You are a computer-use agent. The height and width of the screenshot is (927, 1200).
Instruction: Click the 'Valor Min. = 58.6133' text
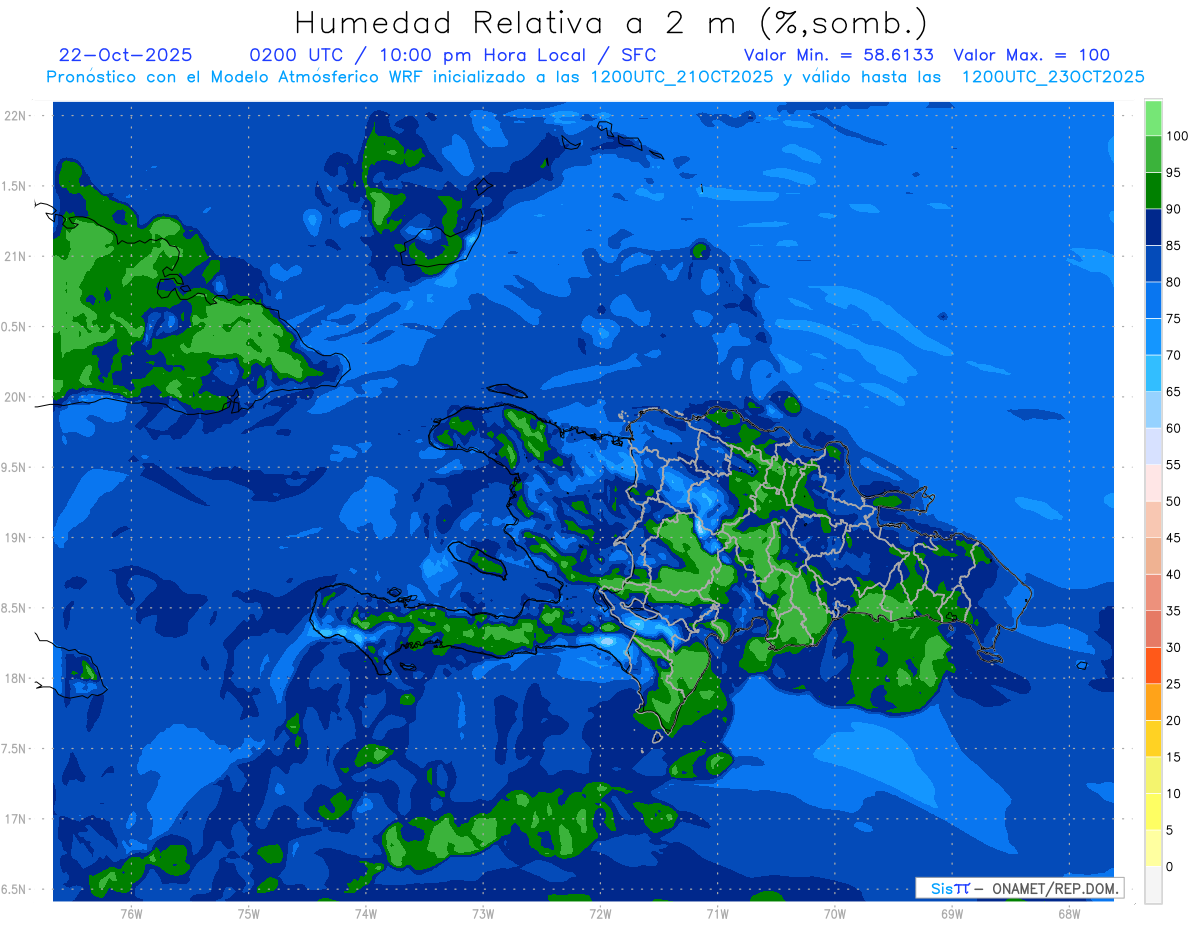pos(839,55)
